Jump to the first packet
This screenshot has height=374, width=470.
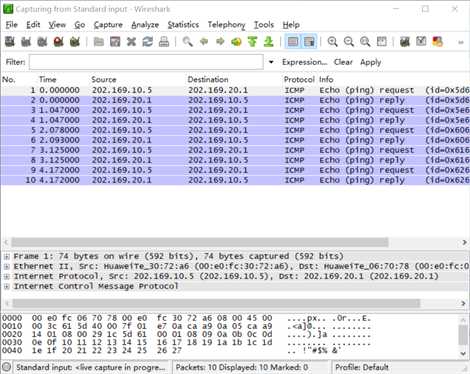tap(252, 42)
